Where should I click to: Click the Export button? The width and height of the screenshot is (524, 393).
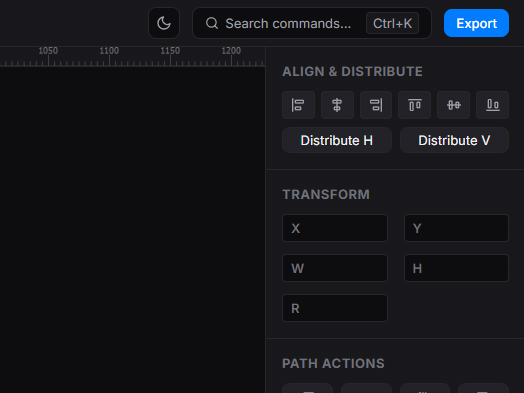click(x=476, y=23)
